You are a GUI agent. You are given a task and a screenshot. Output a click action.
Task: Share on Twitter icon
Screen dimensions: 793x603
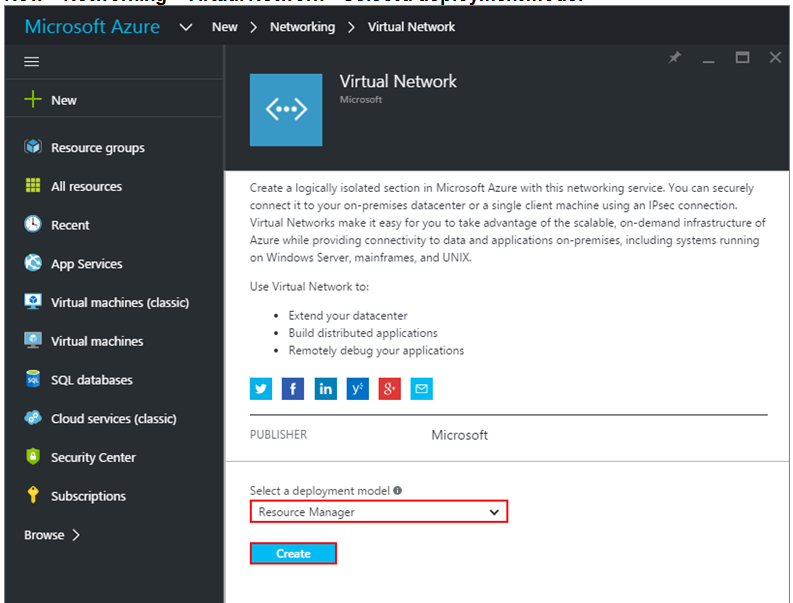point(261,389)
